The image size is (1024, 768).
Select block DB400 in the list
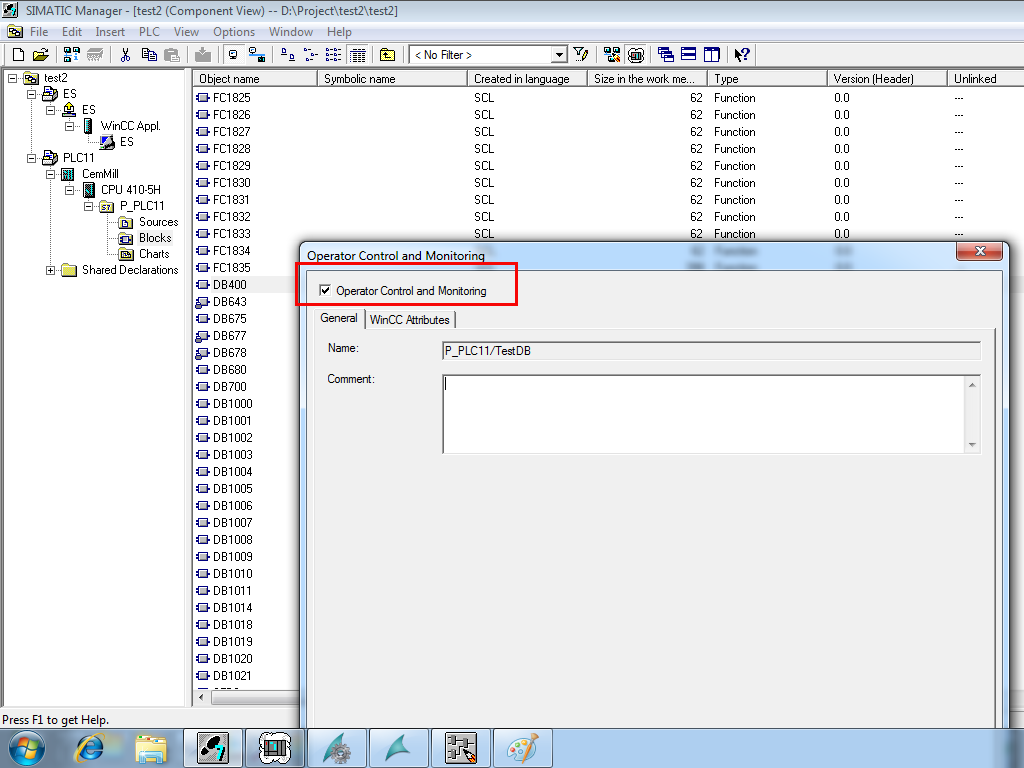click(x=229, y=285)
